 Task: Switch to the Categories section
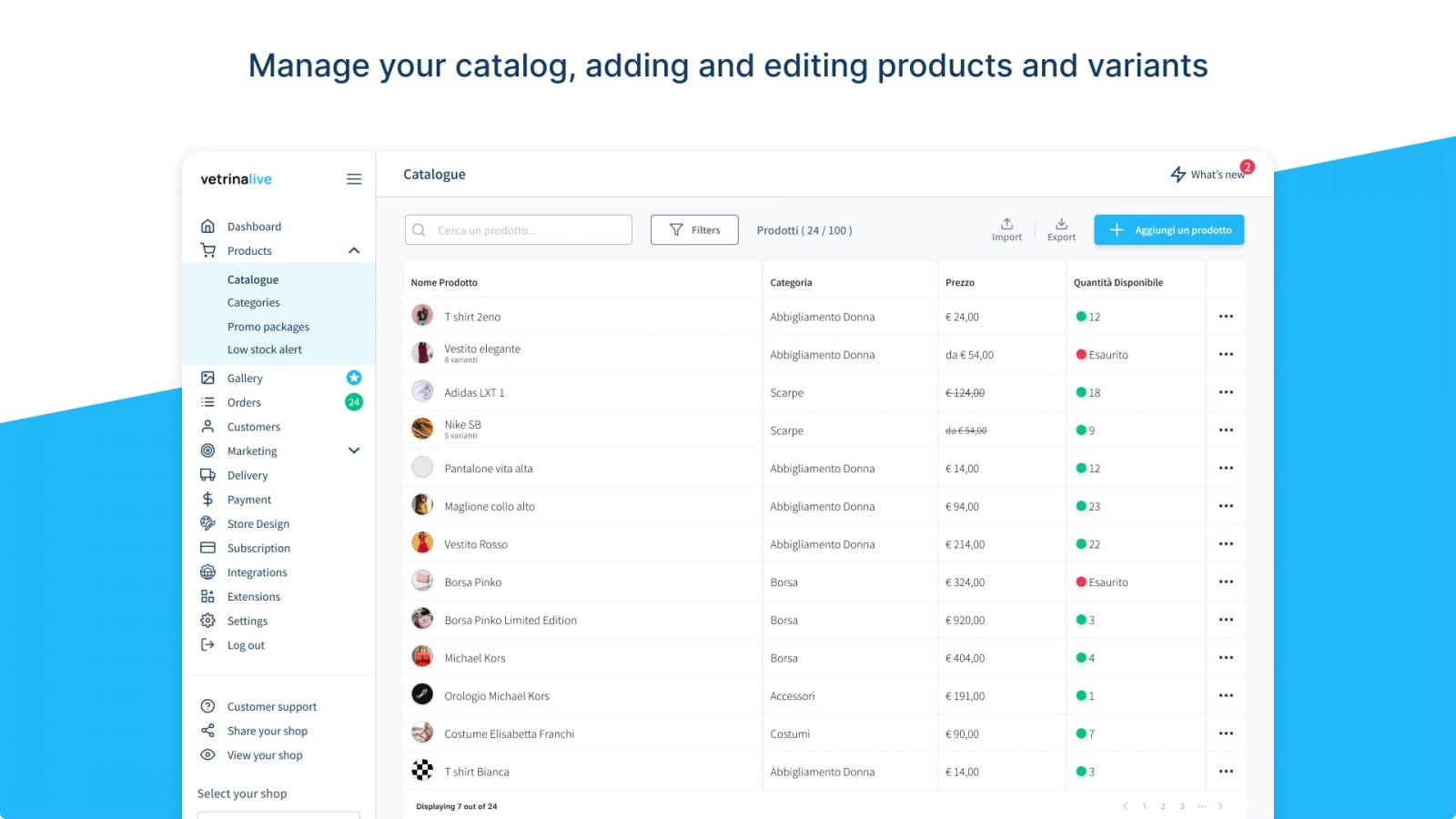pyautogui.click(x=253, y=302)
